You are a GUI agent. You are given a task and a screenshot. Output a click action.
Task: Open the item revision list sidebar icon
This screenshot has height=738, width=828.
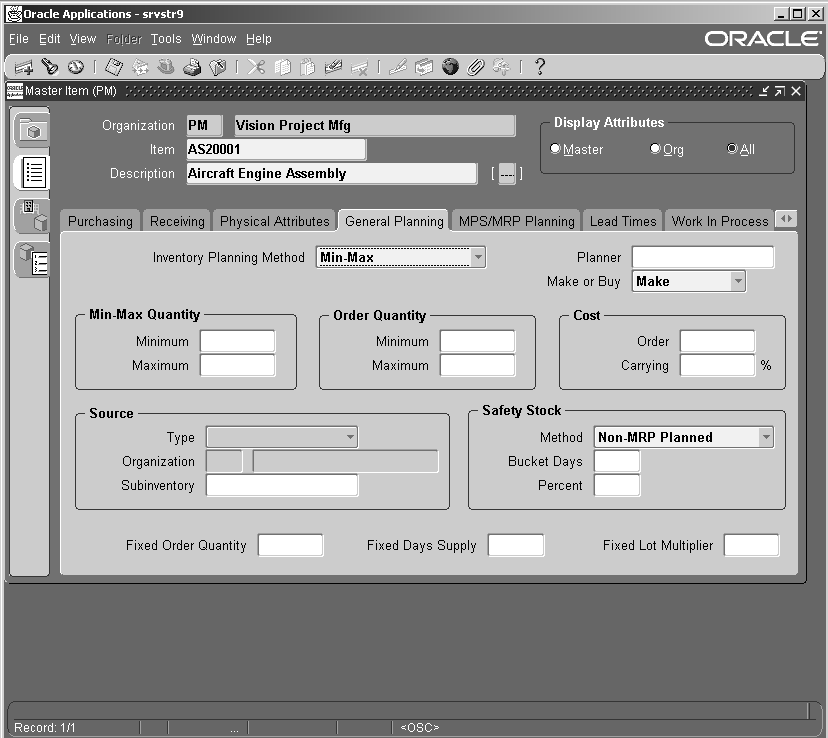32,259
